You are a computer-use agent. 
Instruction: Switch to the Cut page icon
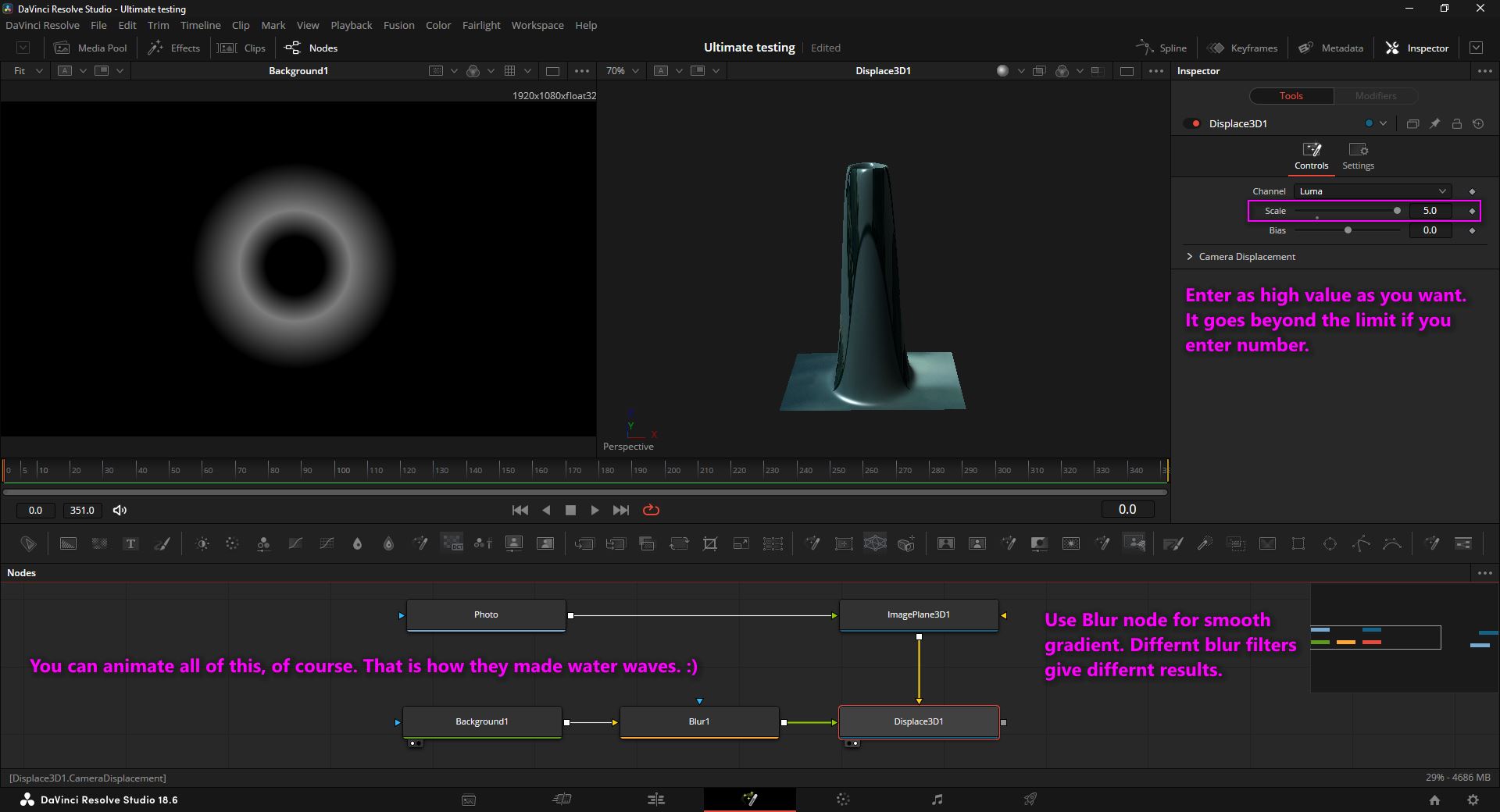[x=562, y=799]
